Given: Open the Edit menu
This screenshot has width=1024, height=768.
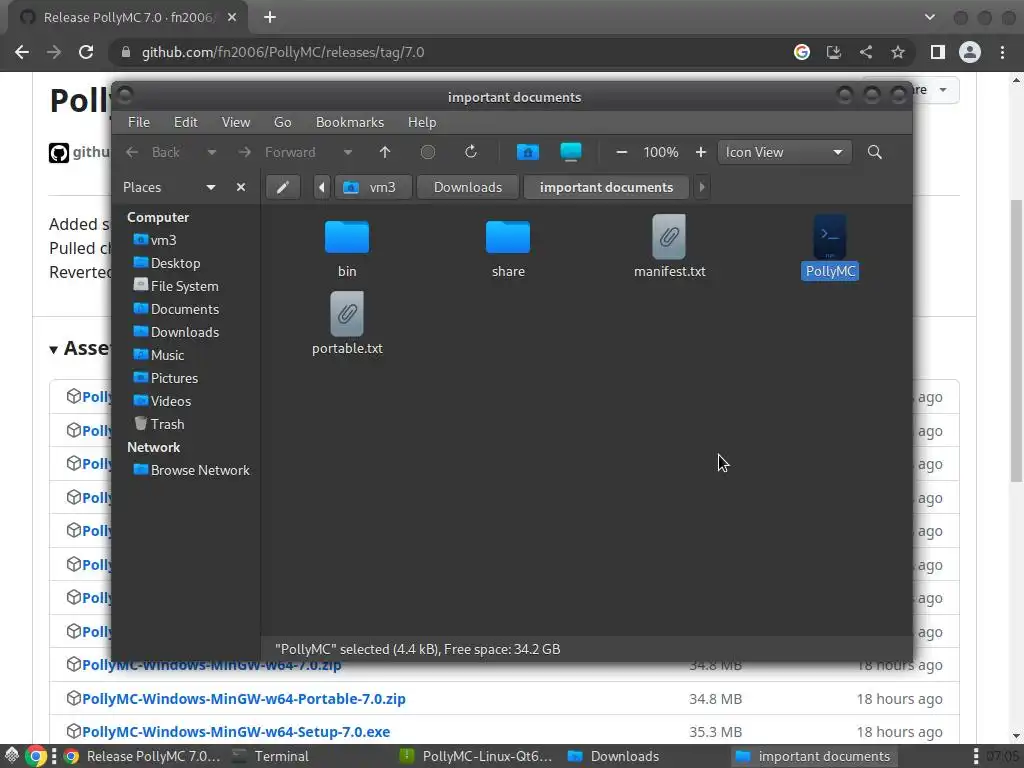Looking at the screenshot, I should coord(185,122).
